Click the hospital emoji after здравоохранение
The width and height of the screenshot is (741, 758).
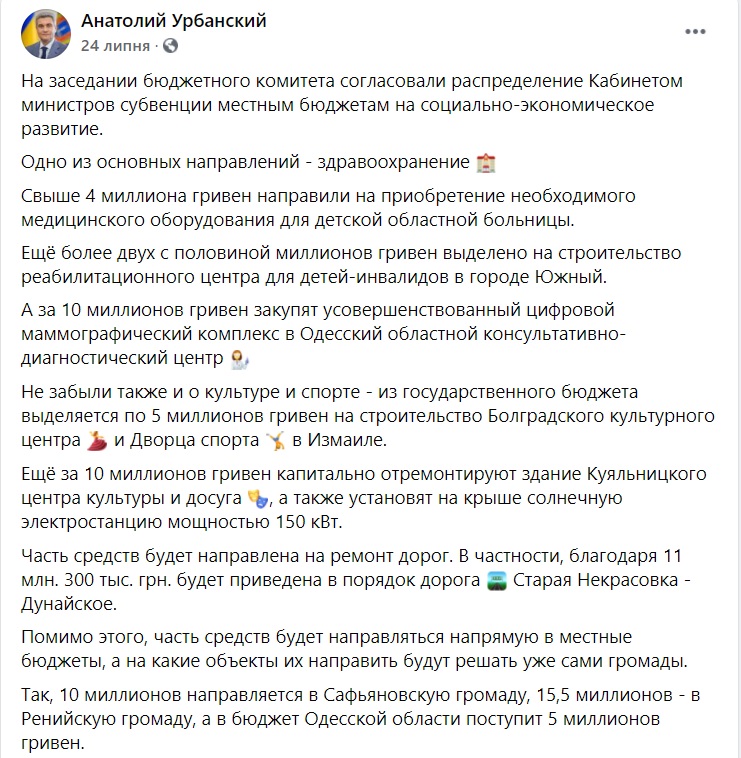(x=486, y=163)
